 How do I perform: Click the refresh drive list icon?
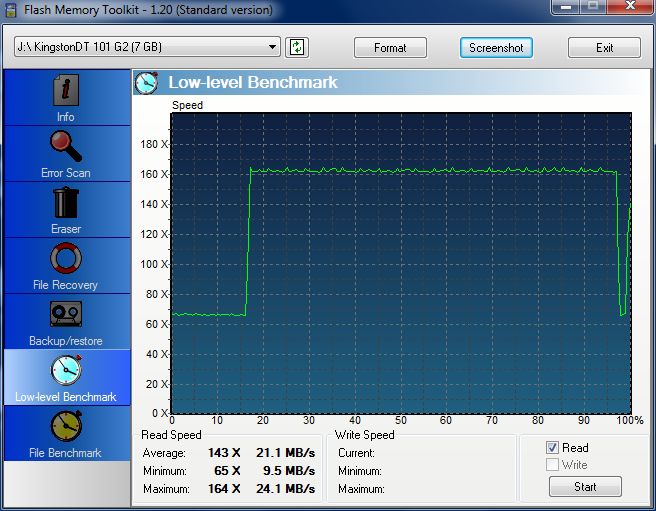coord(297,47)
